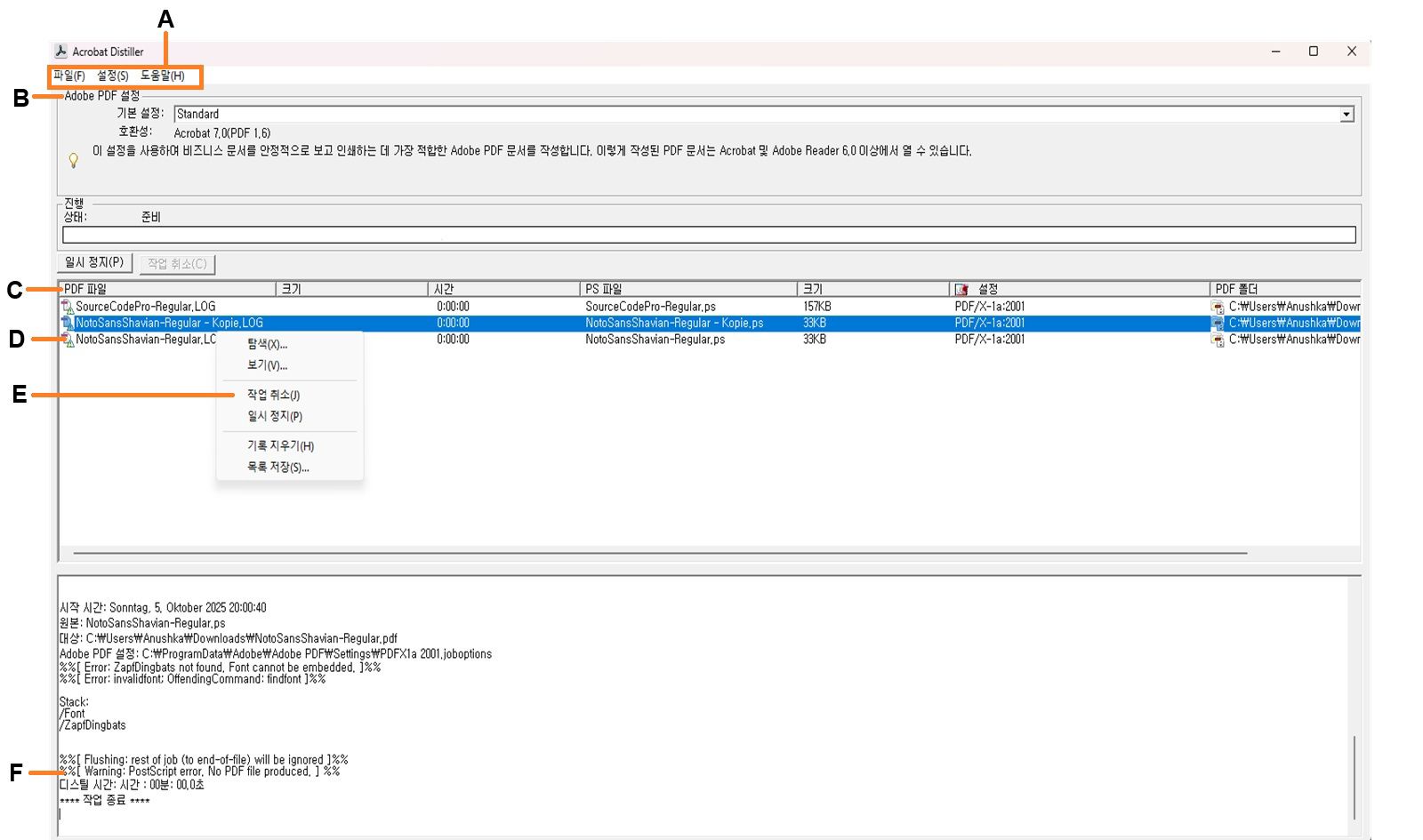Viewport: 1423px width, 840px height.
Task: Click PDF/X-1a:2001 in the NotoSansShavian-Regular.ps row
Action: [x=990, y=340]
